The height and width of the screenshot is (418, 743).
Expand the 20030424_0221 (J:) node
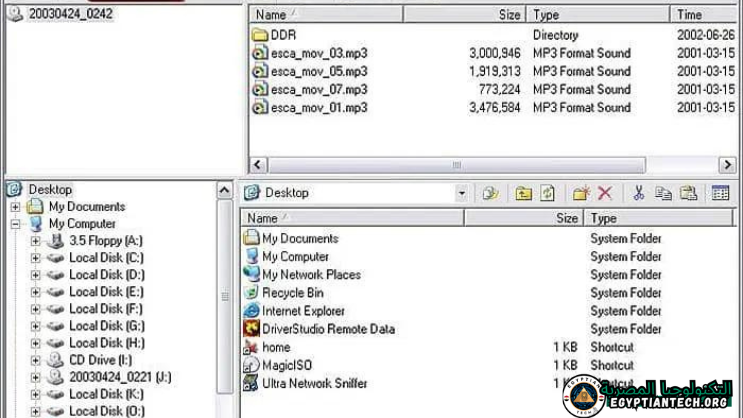pyautogui.click(x=36, y=378)
